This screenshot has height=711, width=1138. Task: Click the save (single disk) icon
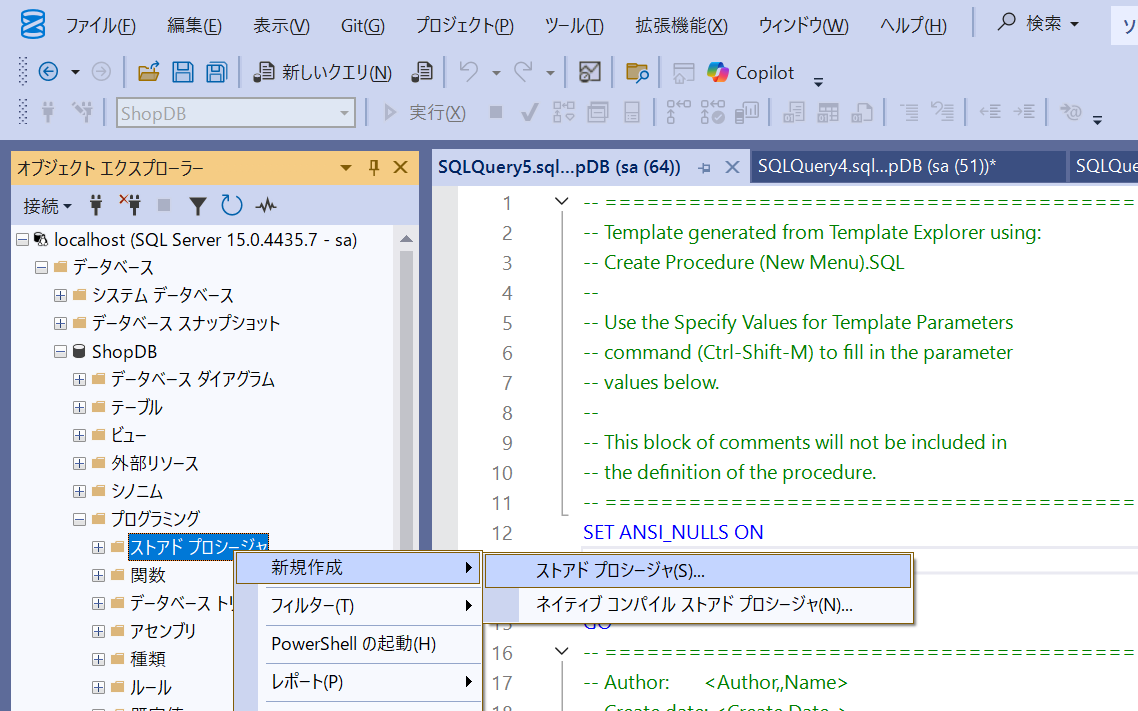[182, 72]
